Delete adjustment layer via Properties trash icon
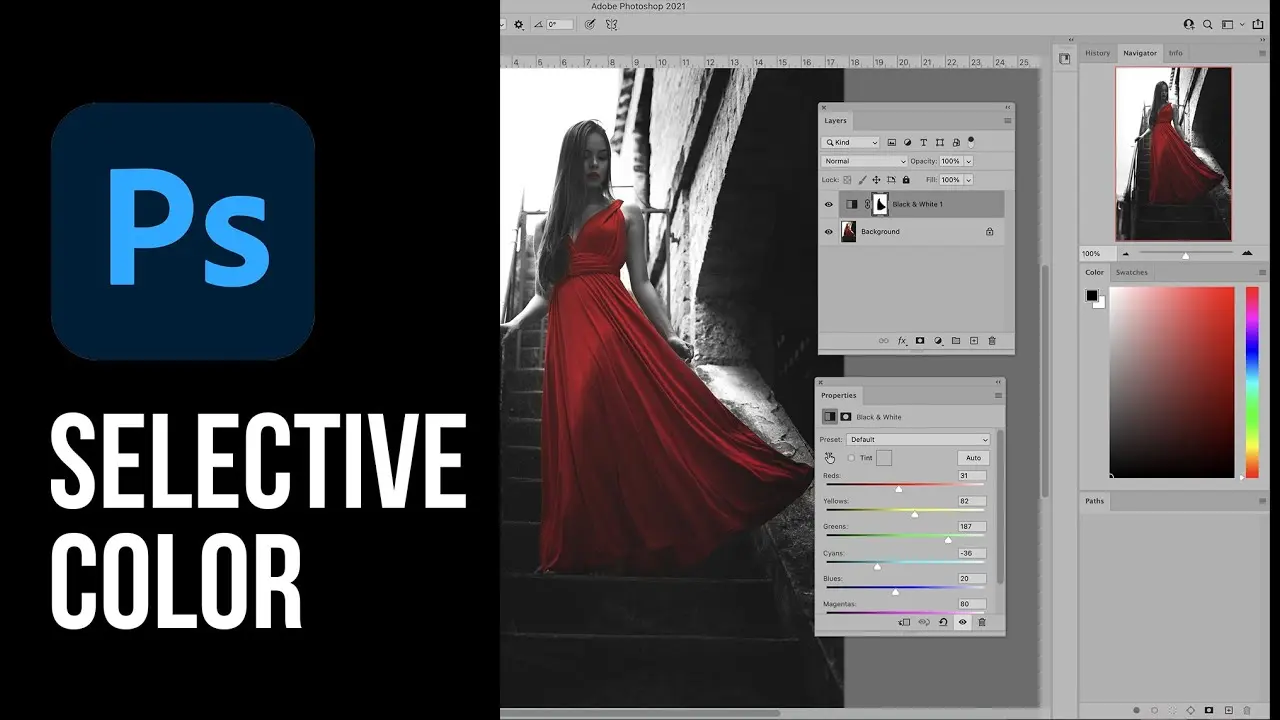Screen dimensions: 1280x720 (982, 622)
